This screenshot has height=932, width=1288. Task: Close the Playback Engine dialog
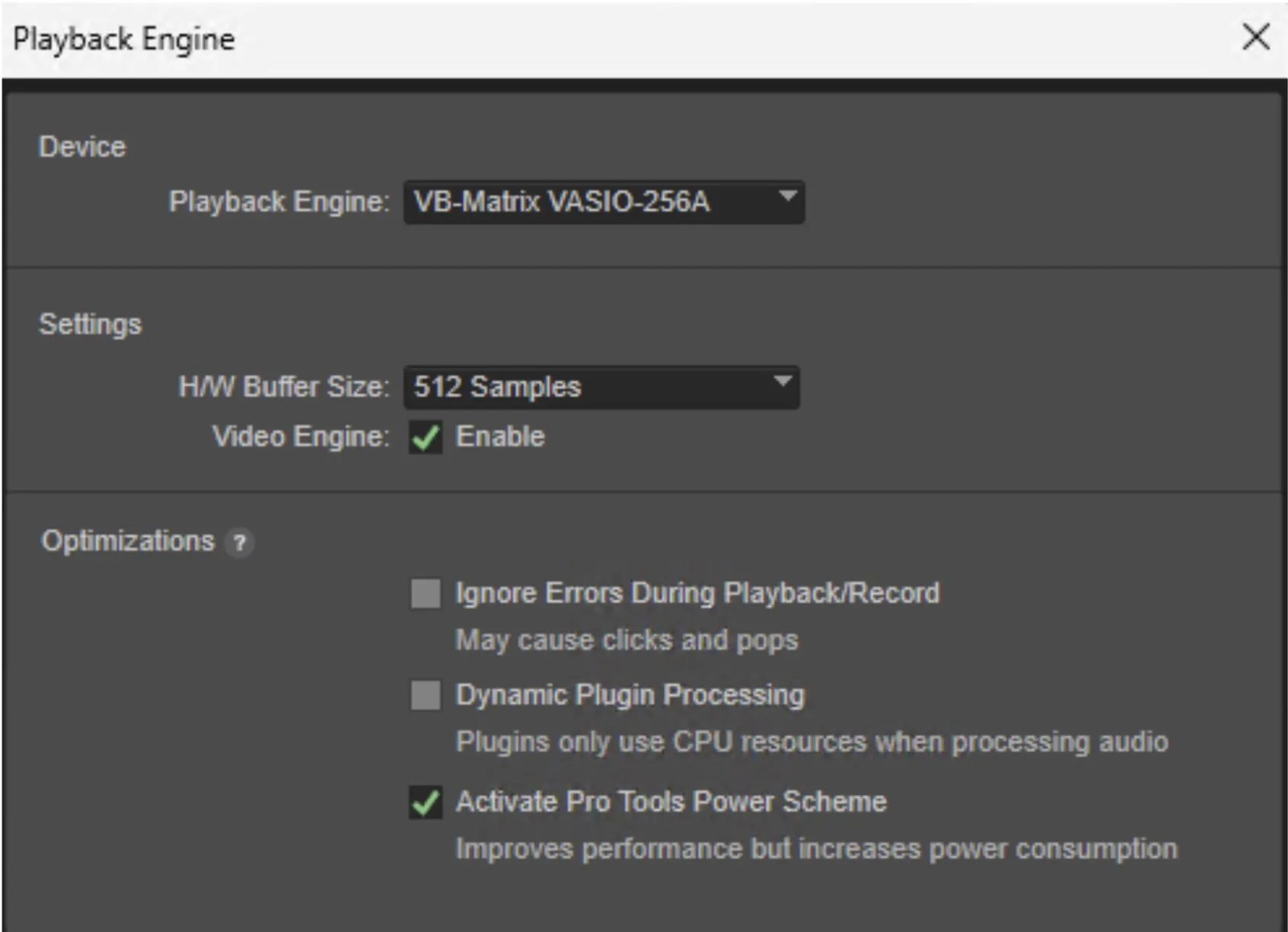(x=1256, y=37)
